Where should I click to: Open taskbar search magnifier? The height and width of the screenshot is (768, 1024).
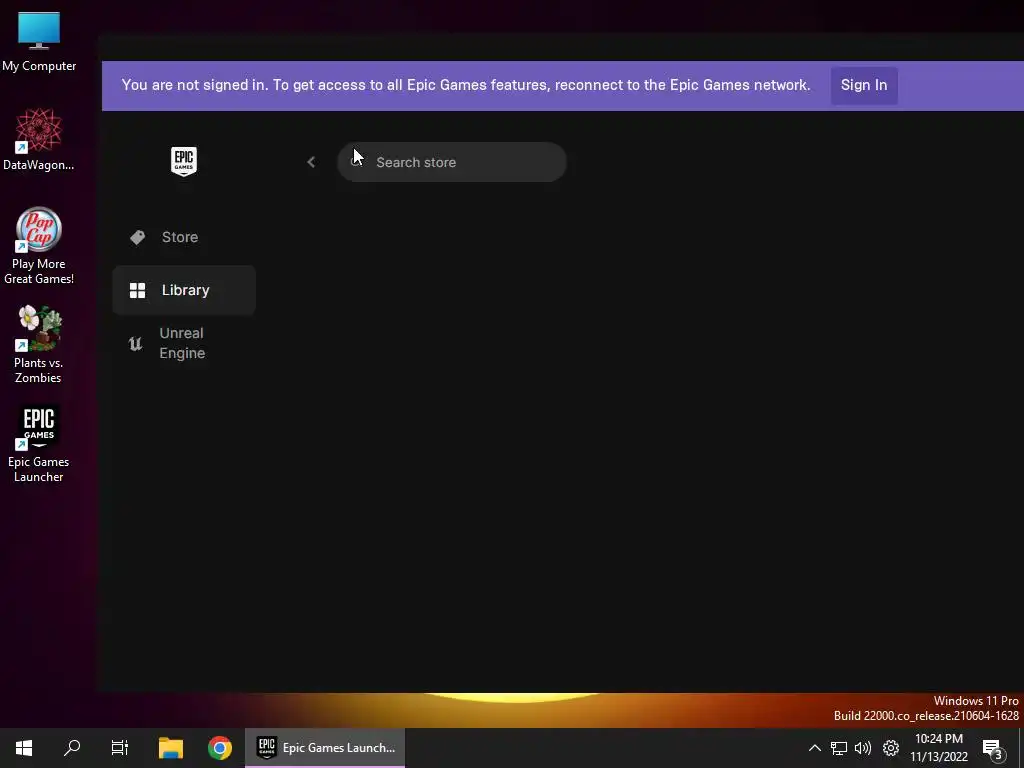click(x=72, y=748)
